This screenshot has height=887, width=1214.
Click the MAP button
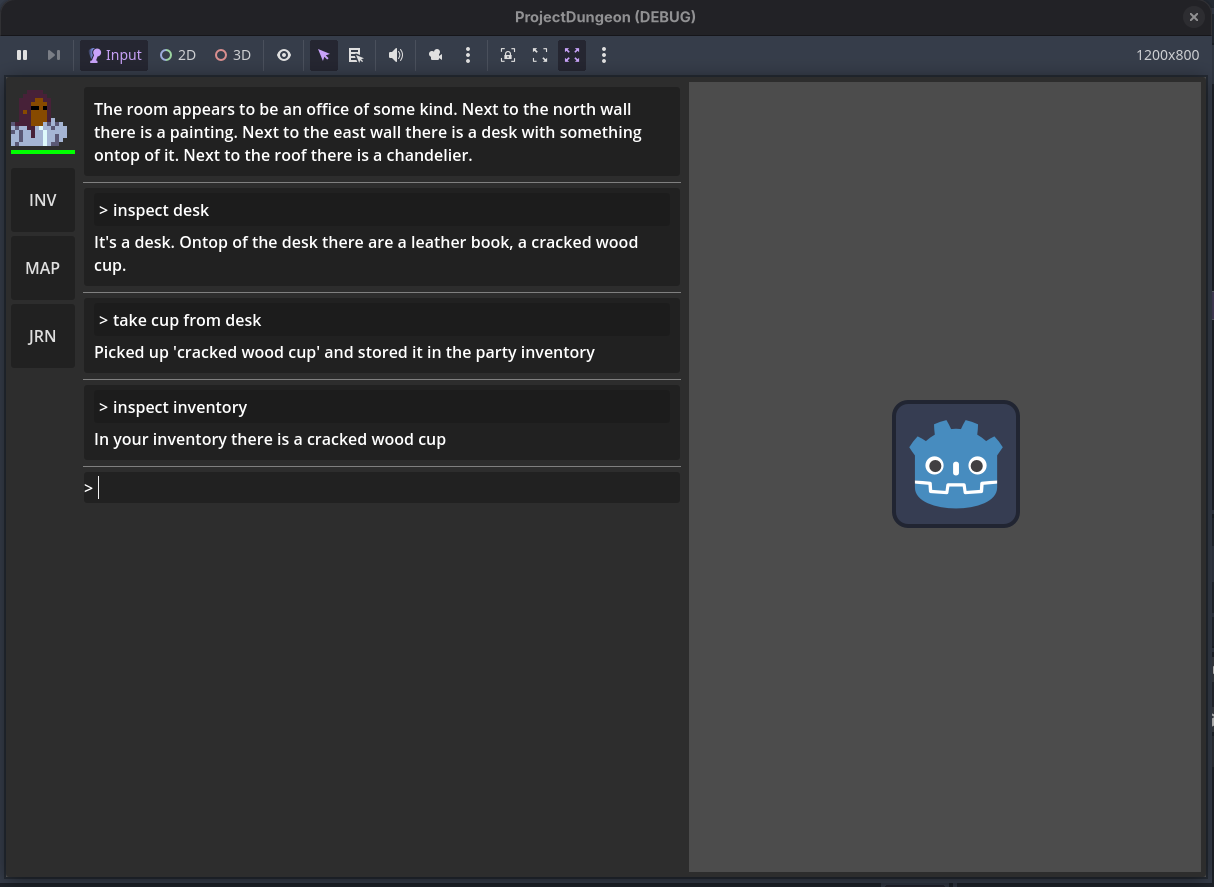click(42, 268)
